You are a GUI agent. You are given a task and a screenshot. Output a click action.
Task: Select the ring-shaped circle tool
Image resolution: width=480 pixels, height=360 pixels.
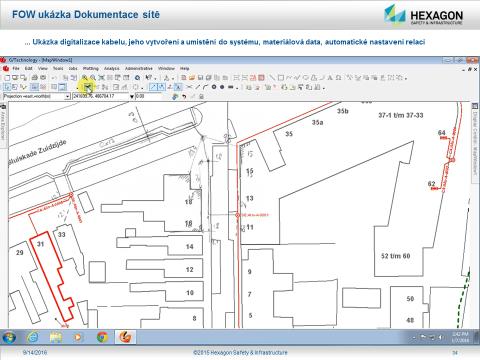(x=214, y=87)
